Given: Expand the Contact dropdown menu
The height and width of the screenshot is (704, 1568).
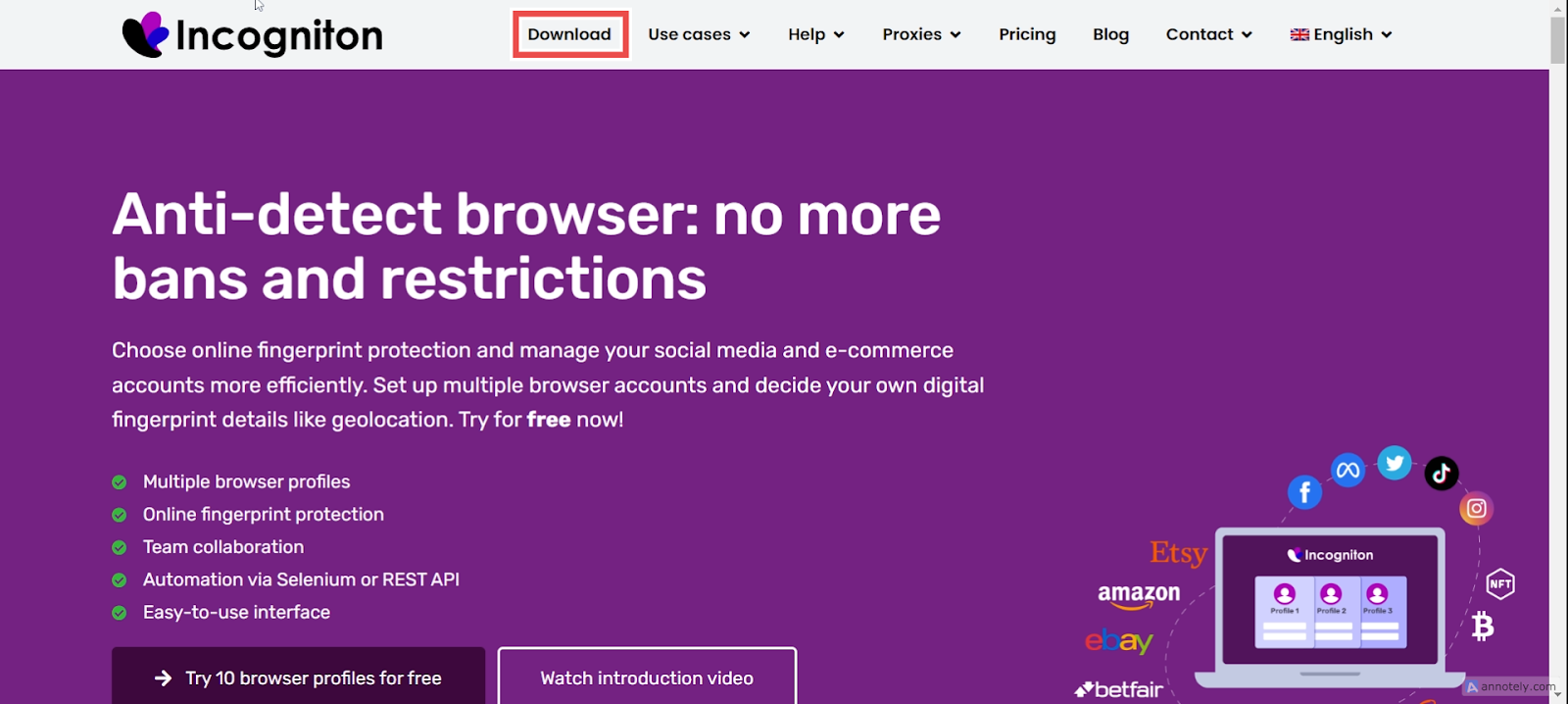Looking at the screenshot, I should [1208, 34].
